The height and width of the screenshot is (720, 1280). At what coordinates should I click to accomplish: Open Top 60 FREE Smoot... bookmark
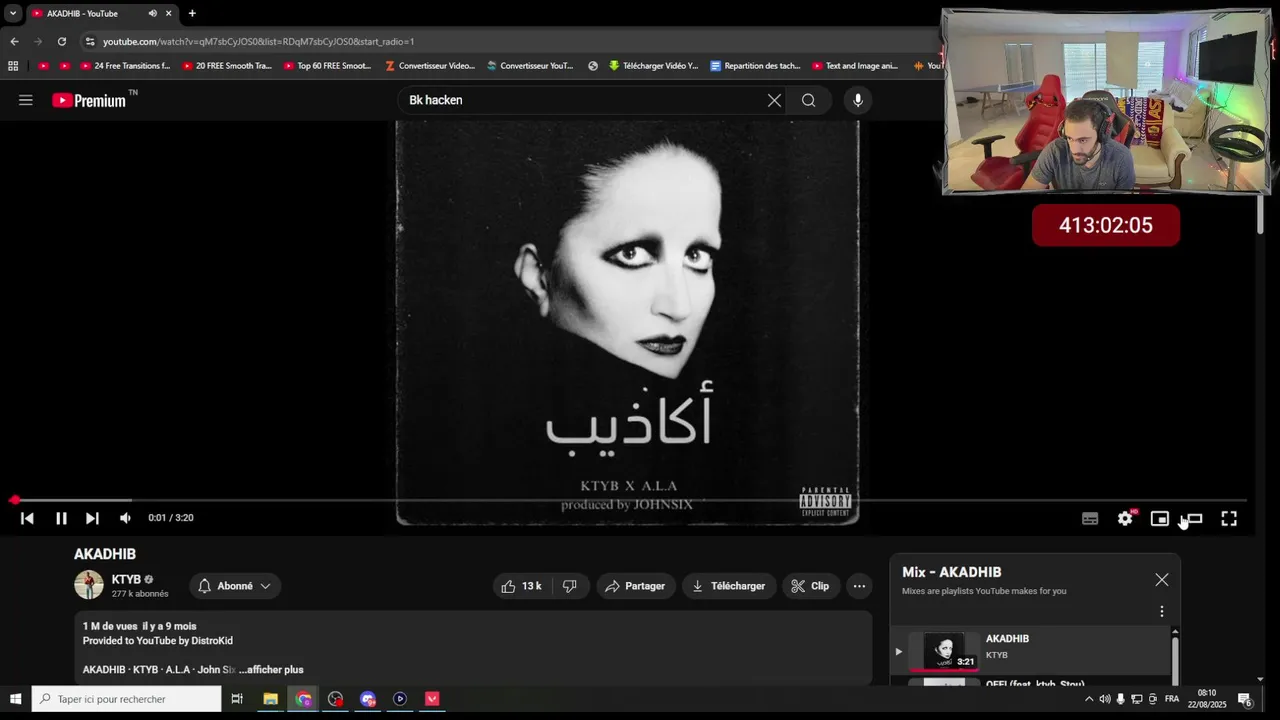(327, 66)
